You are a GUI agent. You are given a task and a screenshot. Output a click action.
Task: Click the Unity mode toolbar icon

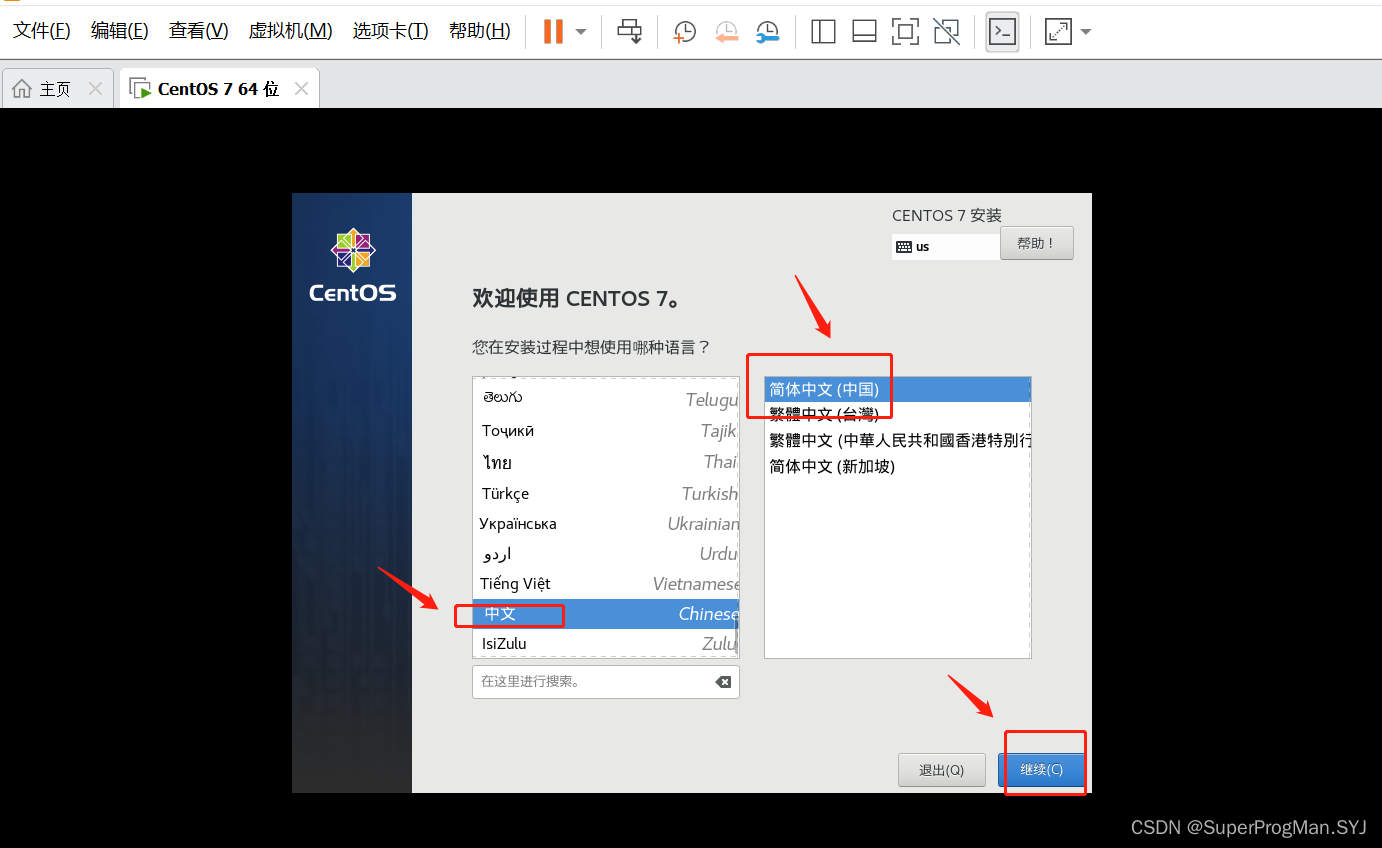tap(946, 32)
